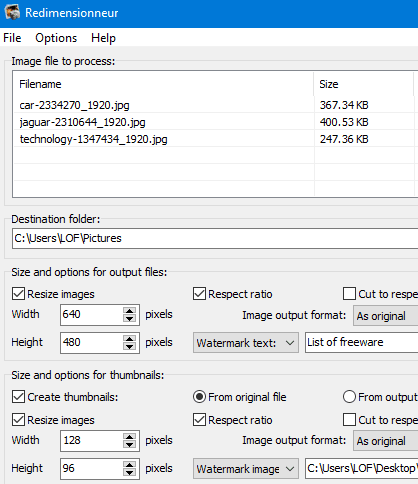Open the Options menu
Image resolution: width=418 pixels, height=484 pixels.
[x=56, y=38]
